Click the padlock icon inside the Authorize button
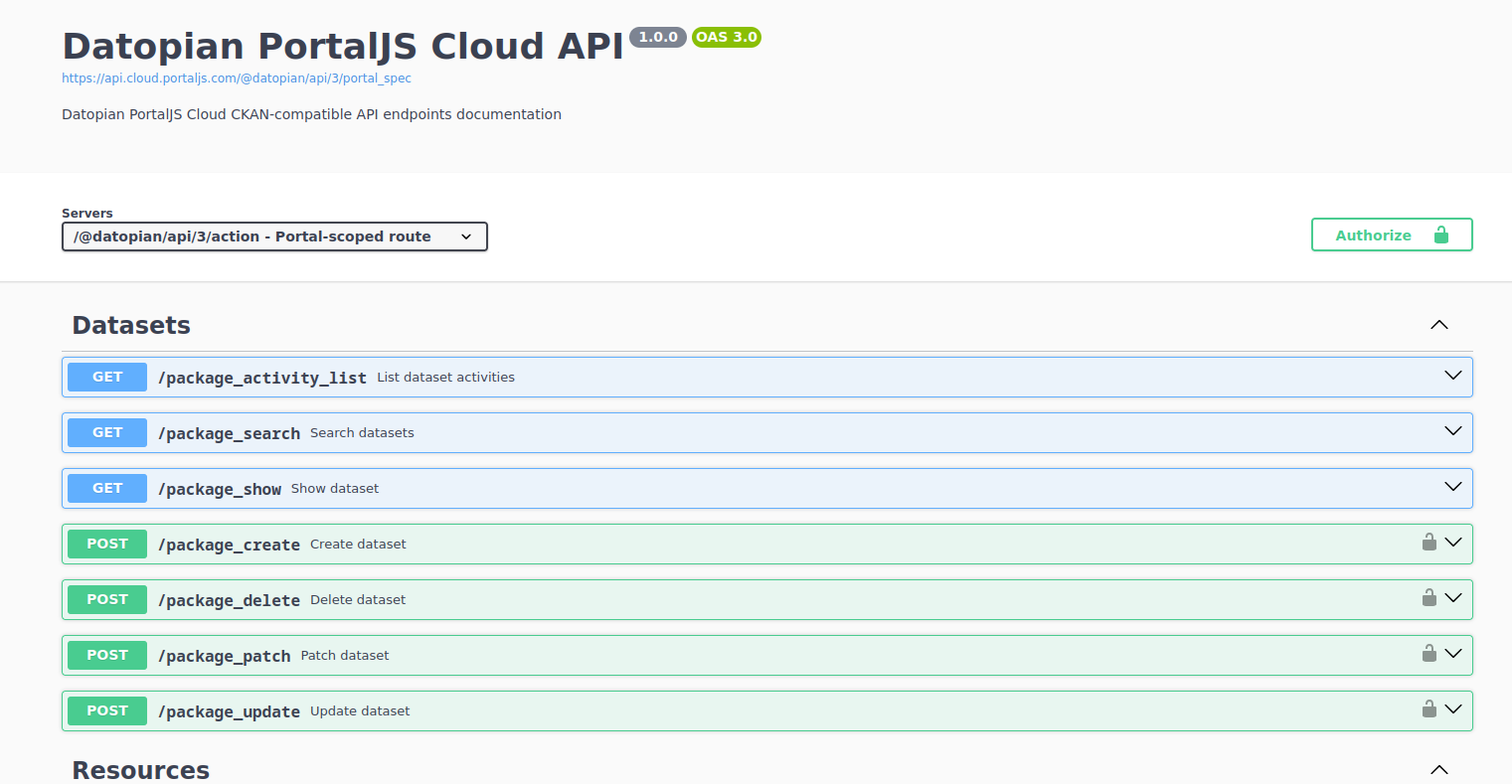Image resolution: width=1512 pixels, height=784 pixels. coord(1441,235)
